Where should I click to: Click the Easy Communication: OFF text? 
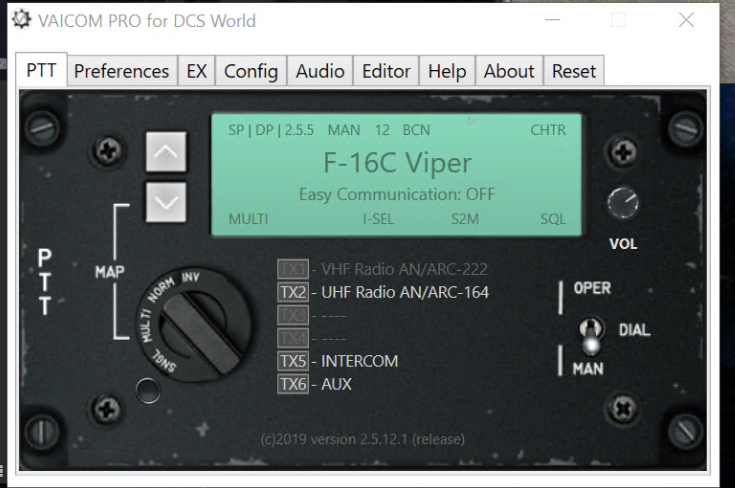[x=397, y=194]
